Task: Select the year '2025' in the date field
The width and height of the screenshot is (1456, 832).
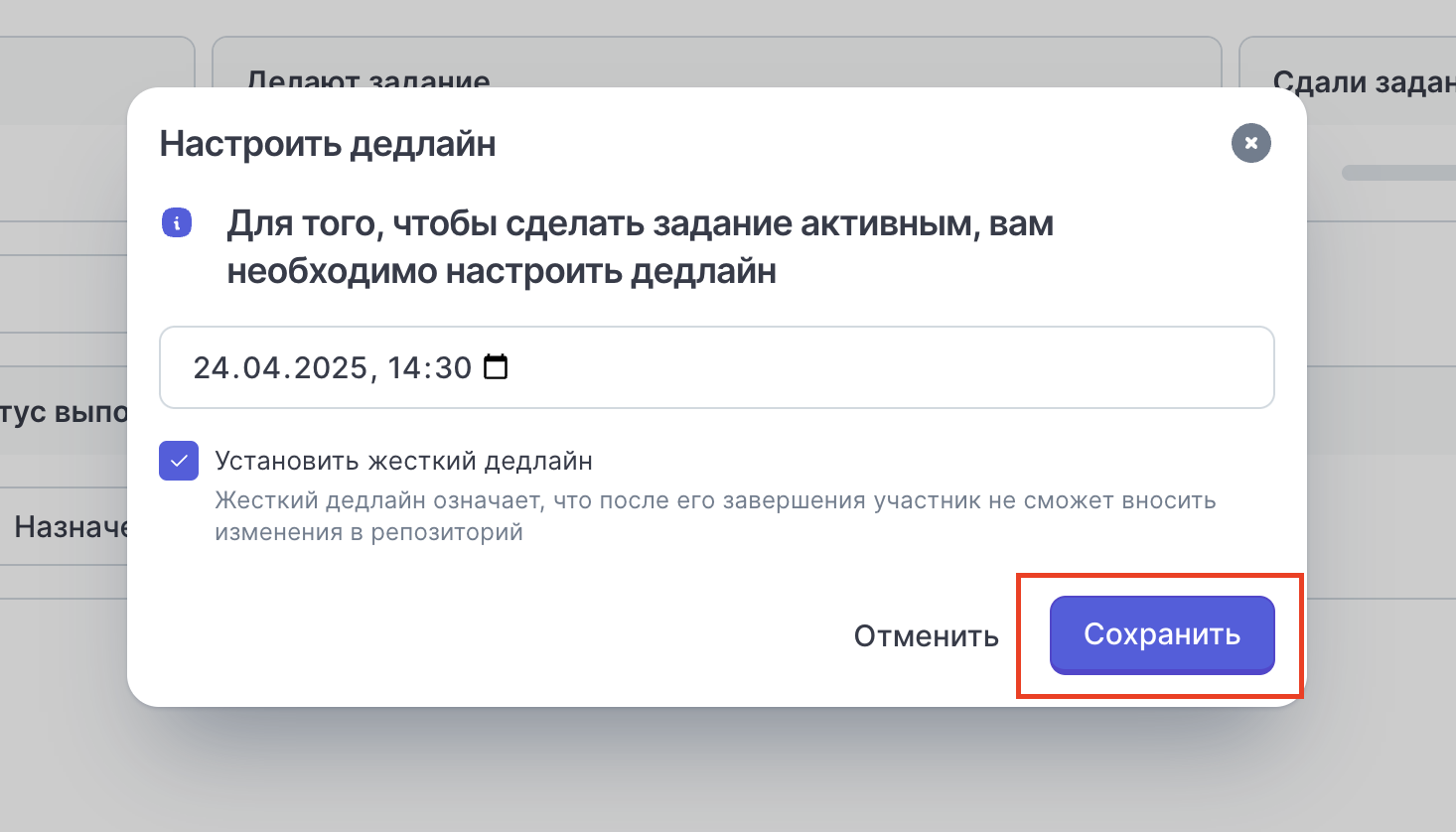Action: click(x=331, y=367)
